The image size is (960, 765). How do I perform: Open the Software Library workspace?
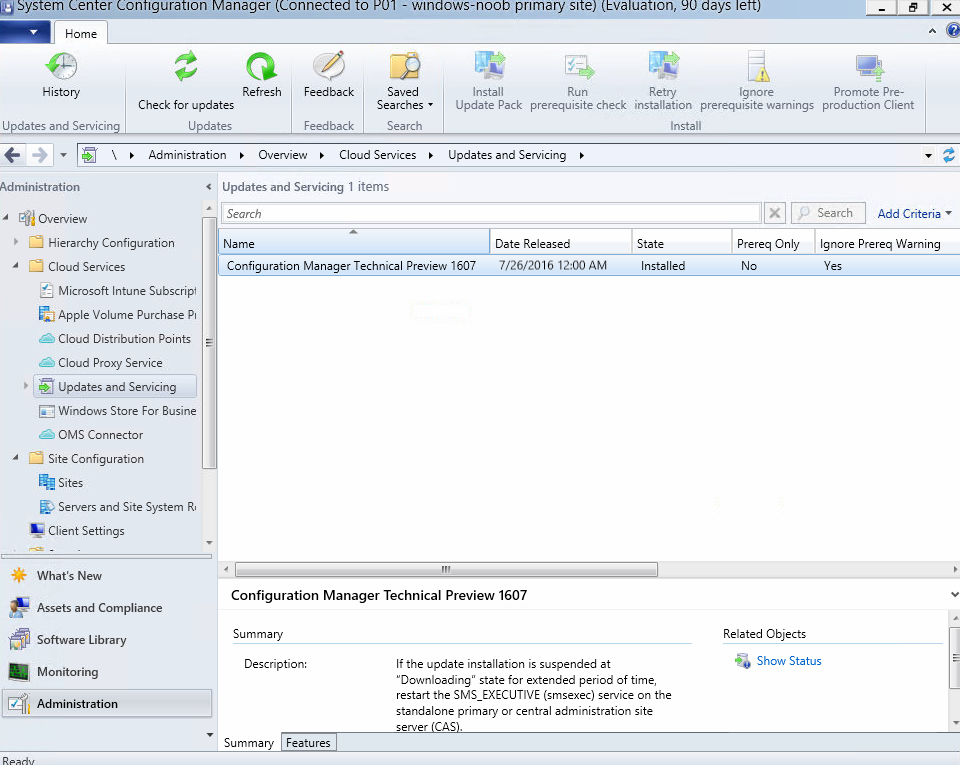(x=107, y=640)
